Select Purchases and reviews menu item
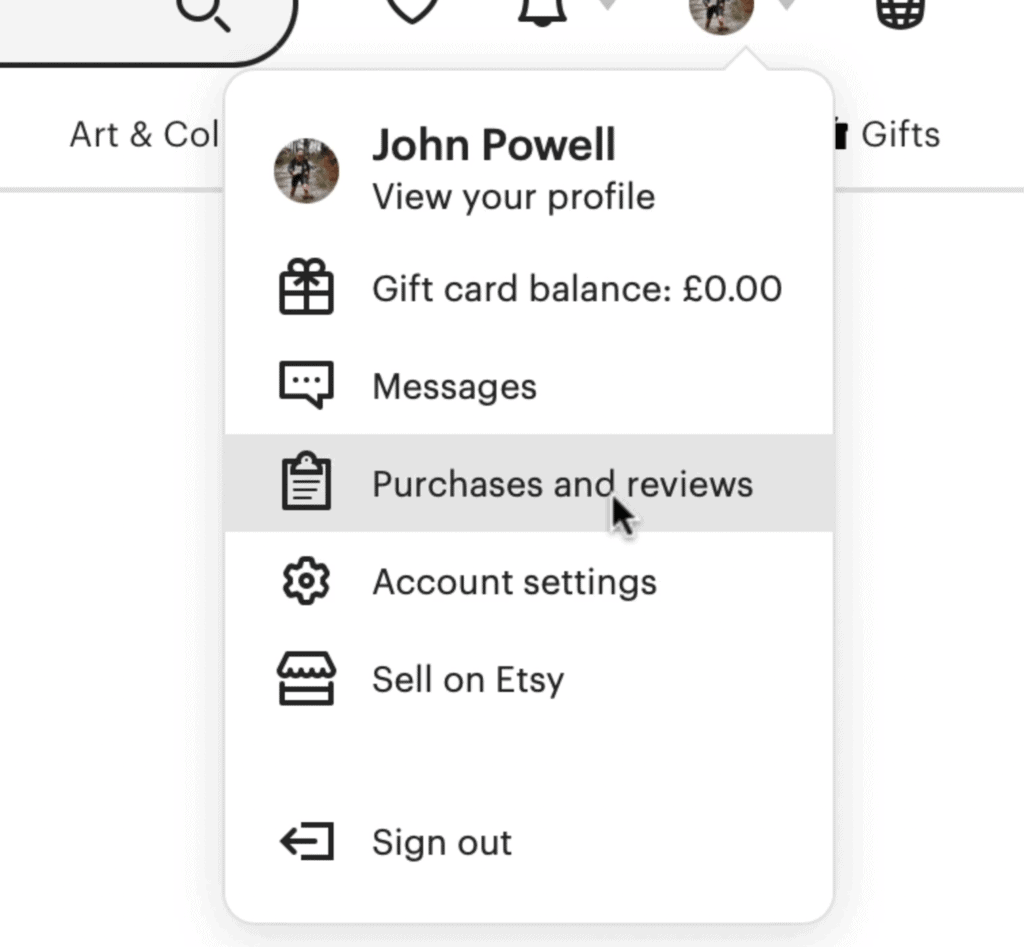The width and height of the screenshot is (1024, 947). (561, 484)
